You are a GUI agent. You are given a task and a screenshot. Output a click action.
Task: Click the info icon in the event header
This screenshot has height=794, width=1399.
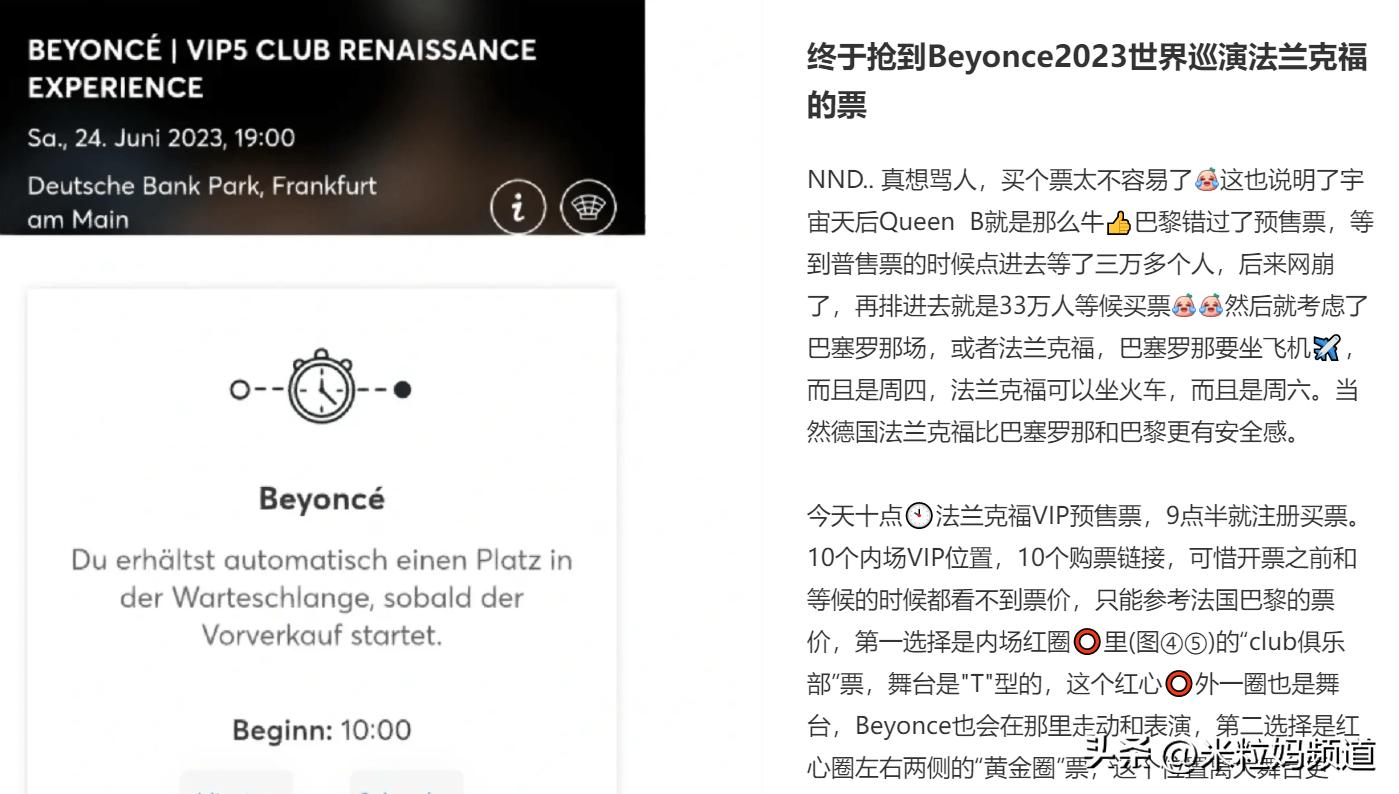(518, 207)
